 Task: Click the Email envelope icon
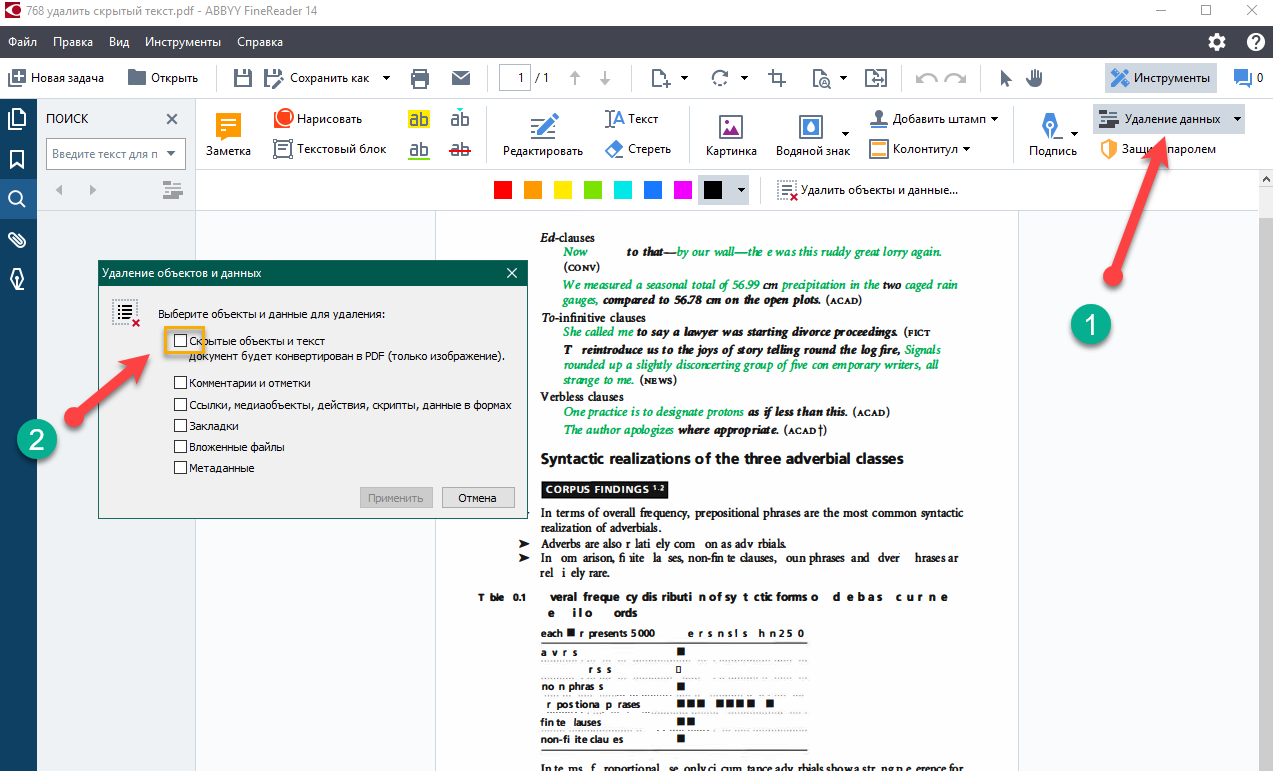coord(460,78)
